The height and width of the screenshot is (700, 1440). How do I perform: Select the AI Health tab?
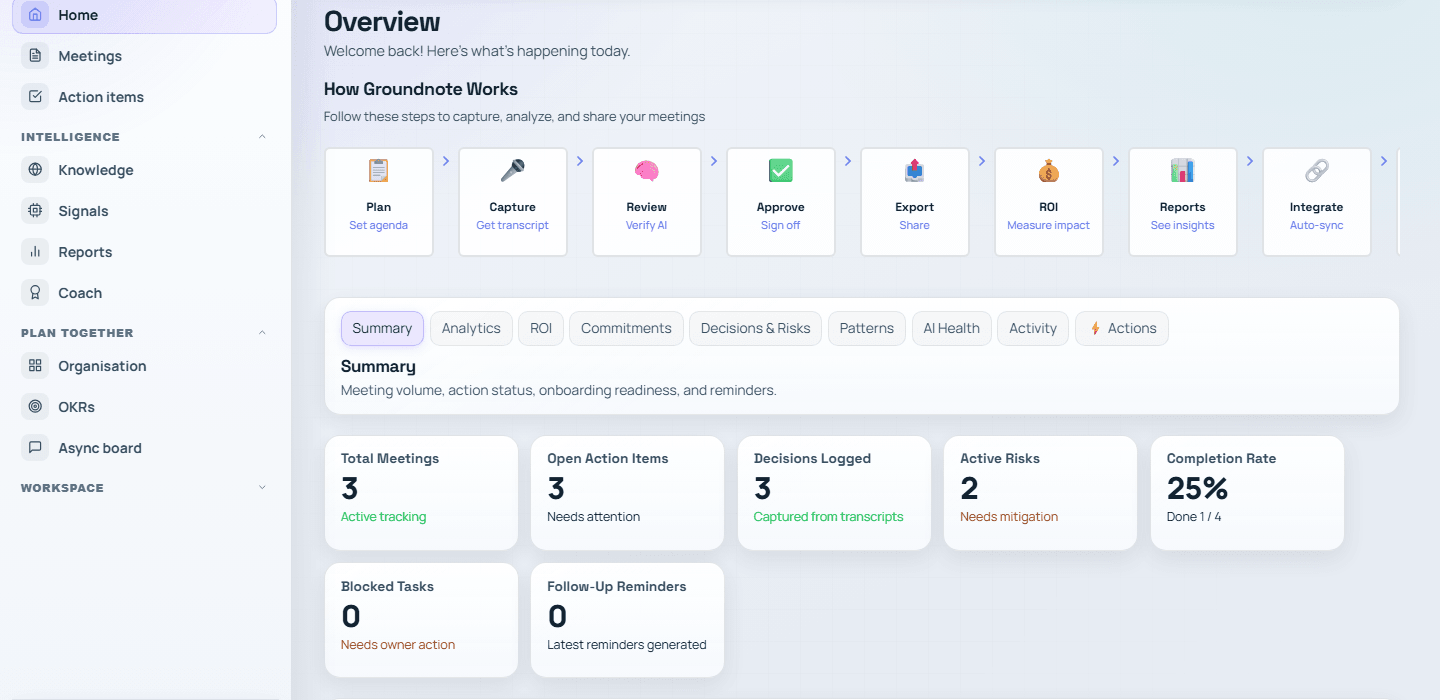point(952,328)
